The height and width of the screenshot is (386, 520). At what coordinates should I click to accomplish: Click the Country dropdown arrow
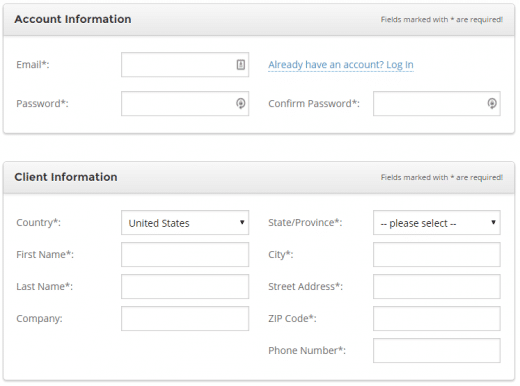click(x=242, y=222)
